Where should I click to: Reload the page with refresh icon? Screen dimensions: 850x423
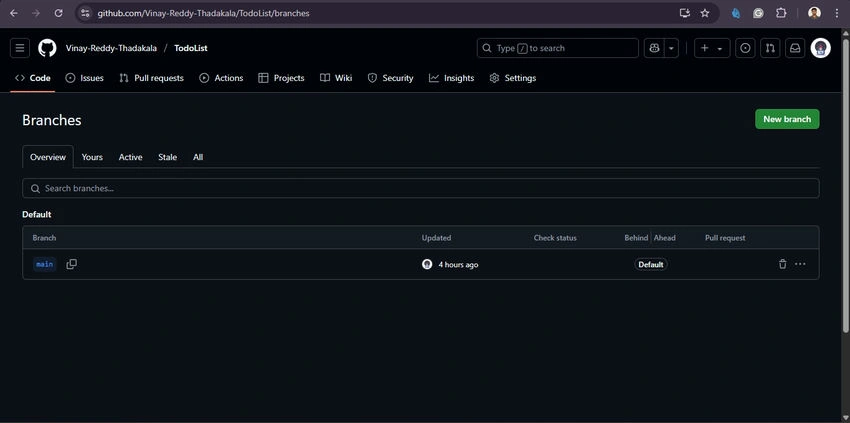[59, 13]
